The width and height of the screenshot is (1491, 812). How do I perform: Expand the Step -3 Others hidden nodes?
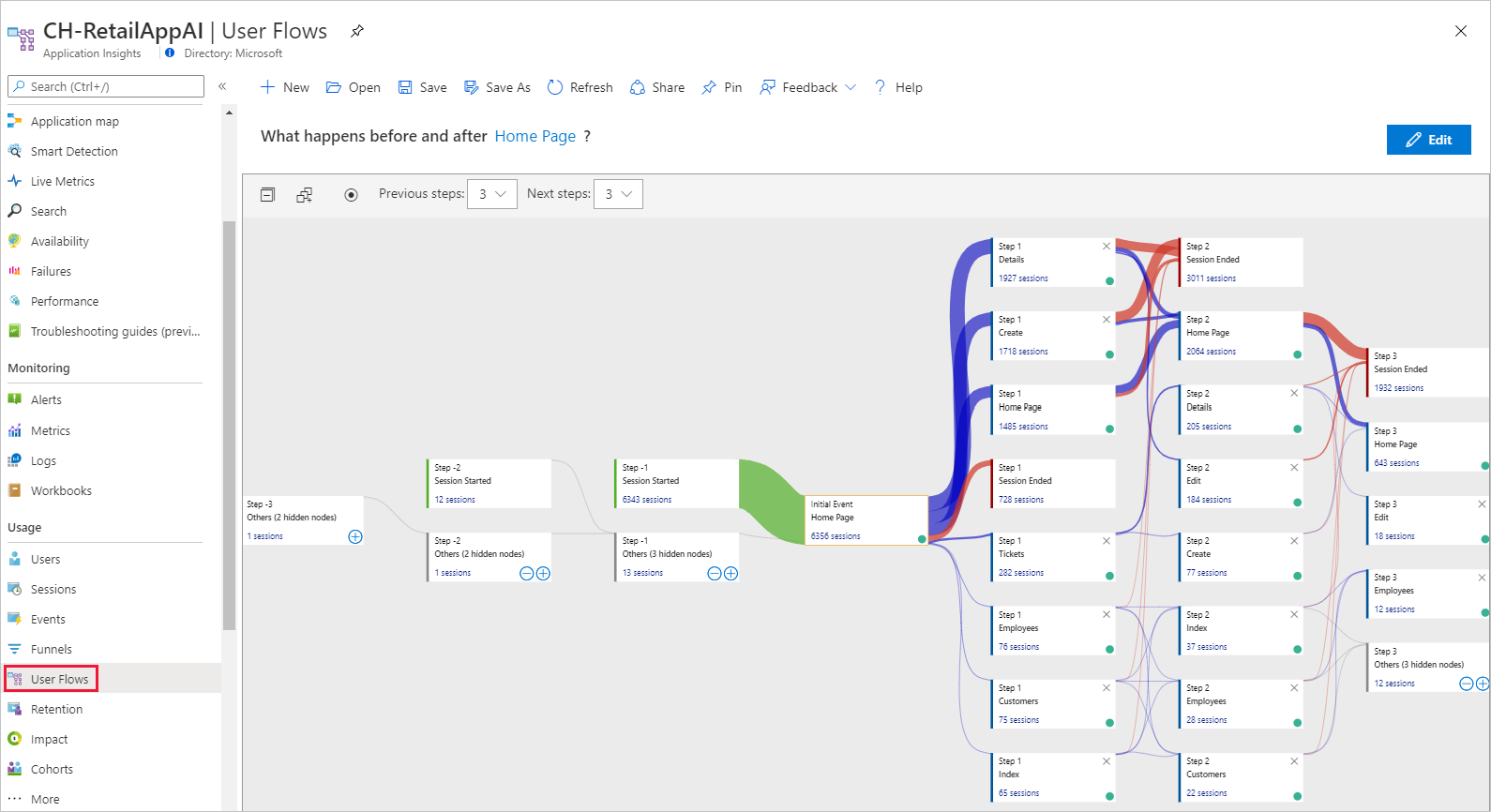(x=355, y=537)
